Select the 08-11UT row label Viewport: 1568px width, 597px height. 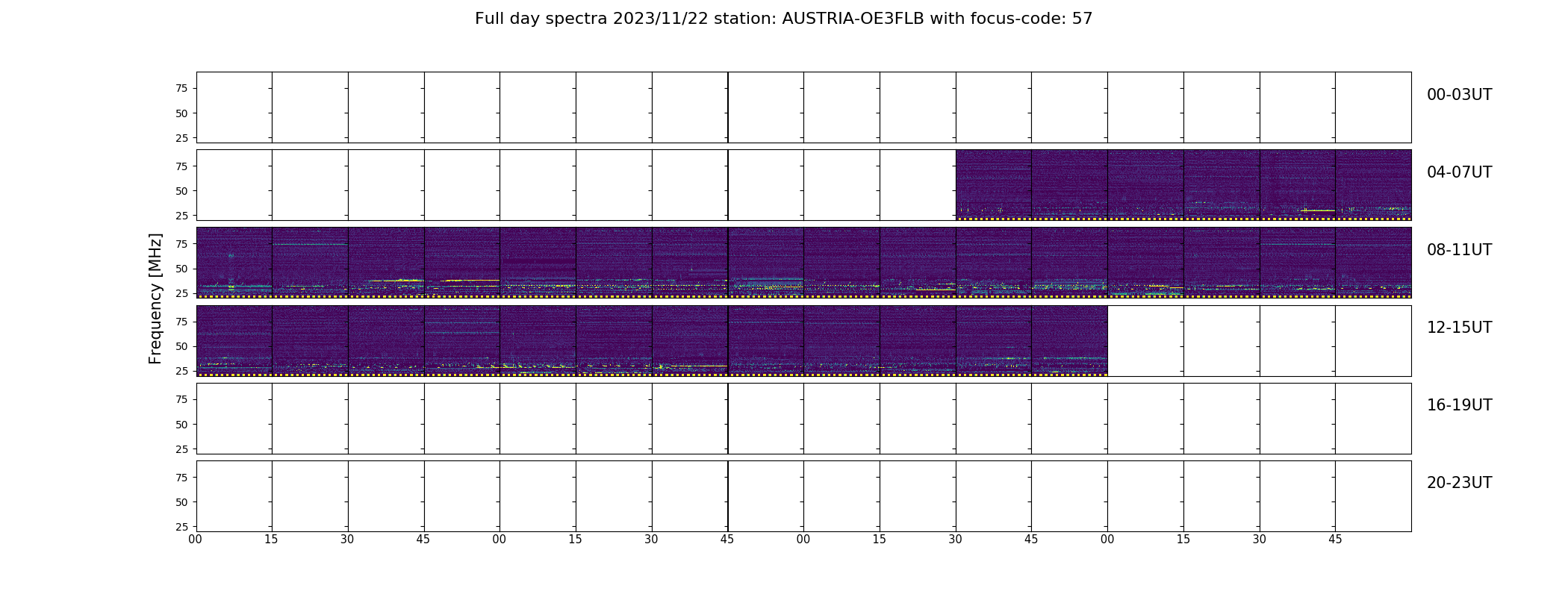pyautogui.click(x=1459, y=250)
